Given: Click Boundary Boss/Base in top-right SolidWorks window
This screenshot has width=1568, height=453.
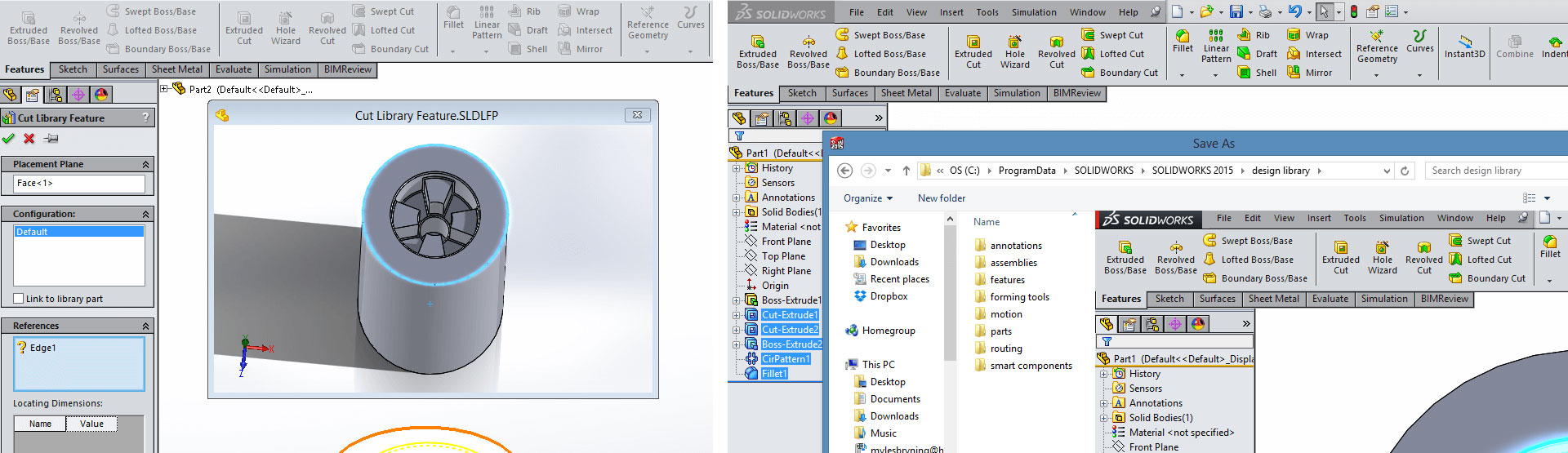Looking at the screenshot, I should tap(888, 73).
